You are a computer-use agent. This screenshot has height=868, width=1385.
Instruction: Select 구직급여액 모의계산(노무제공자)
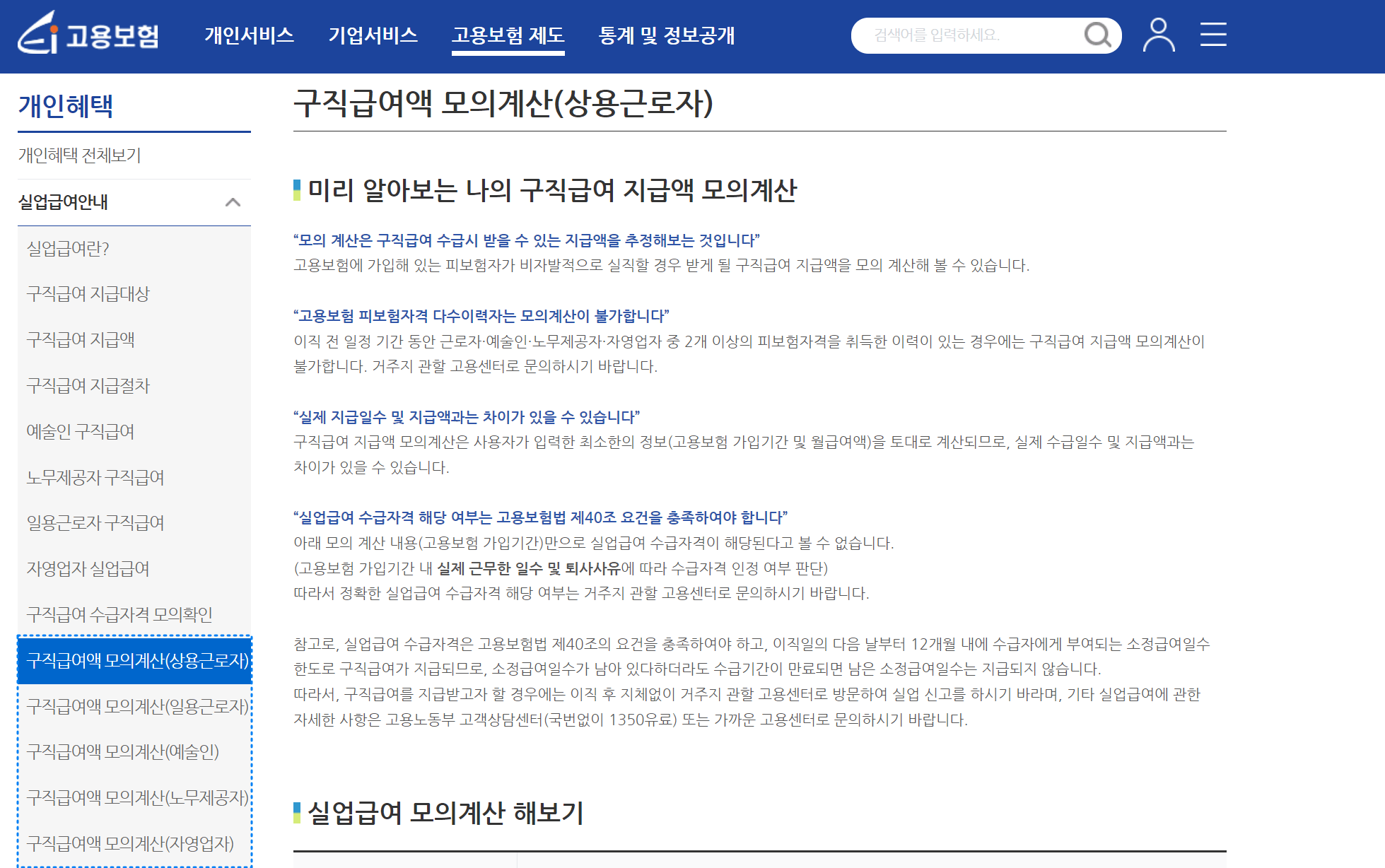139,798
